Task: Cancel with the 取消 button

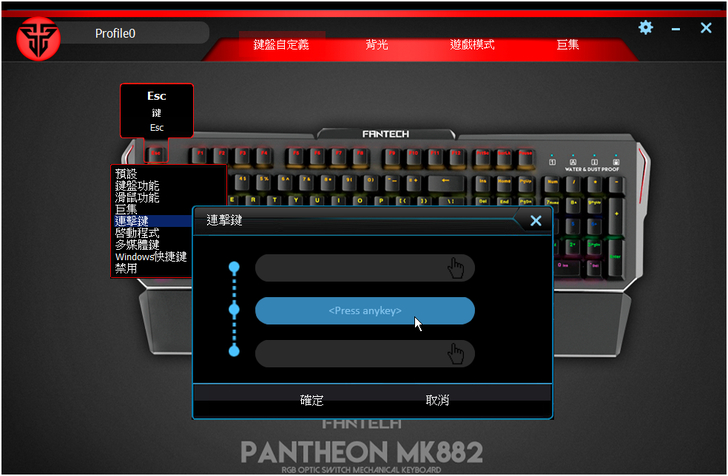Action: (x=437, y=400)
